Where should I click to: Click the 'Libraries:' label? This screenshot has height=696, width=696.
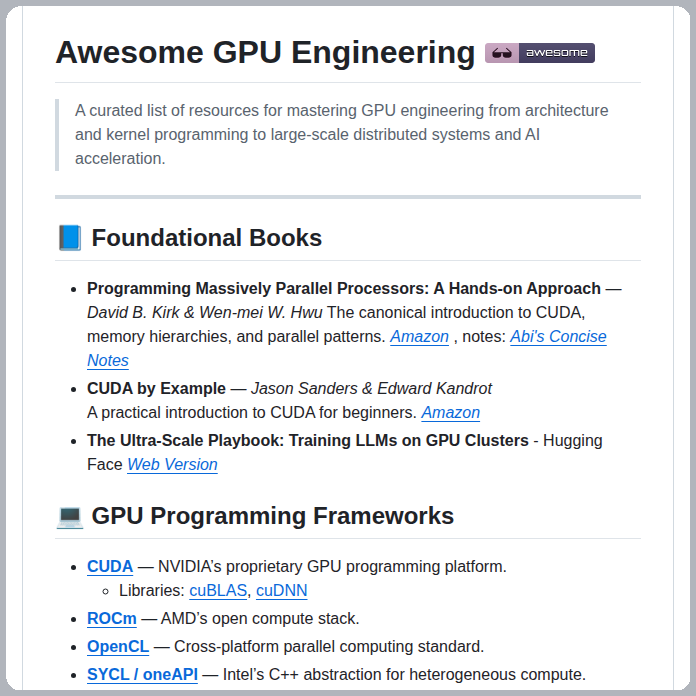click(x=152, y=590)
